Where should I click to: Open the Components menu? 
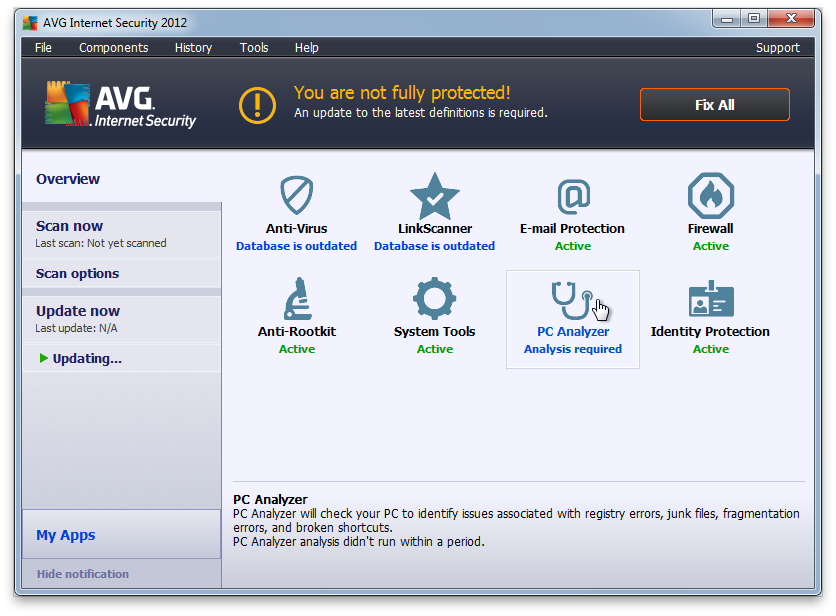(x=114, y=47)
